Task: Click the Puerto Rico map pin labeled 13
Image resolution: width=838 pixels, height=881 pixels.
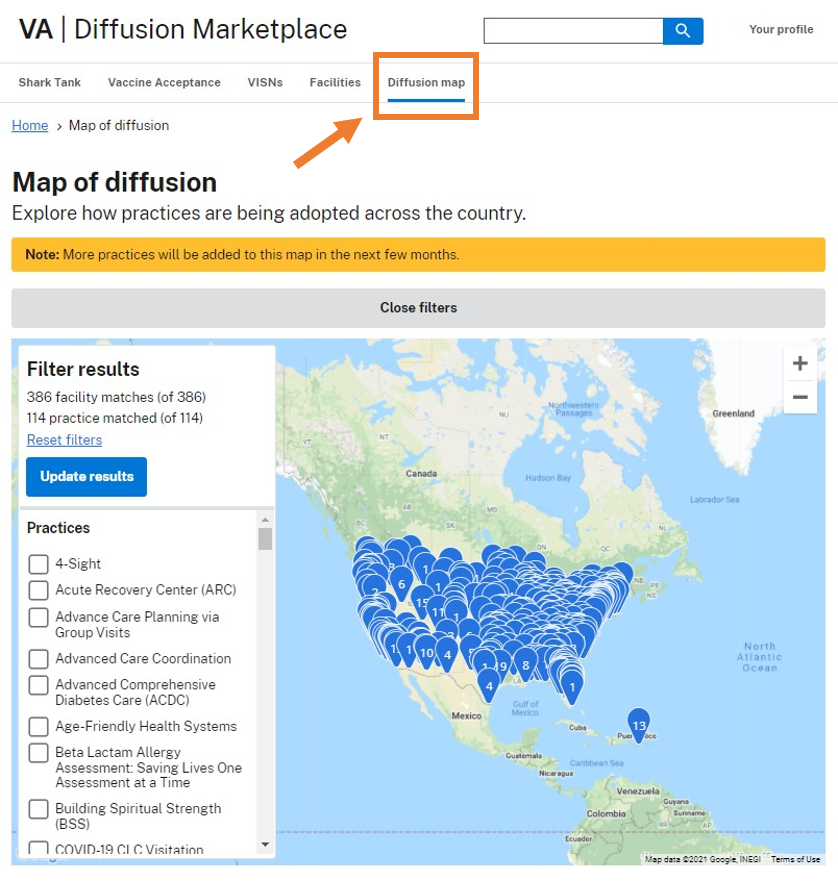Action: click(x=638, y=725)
